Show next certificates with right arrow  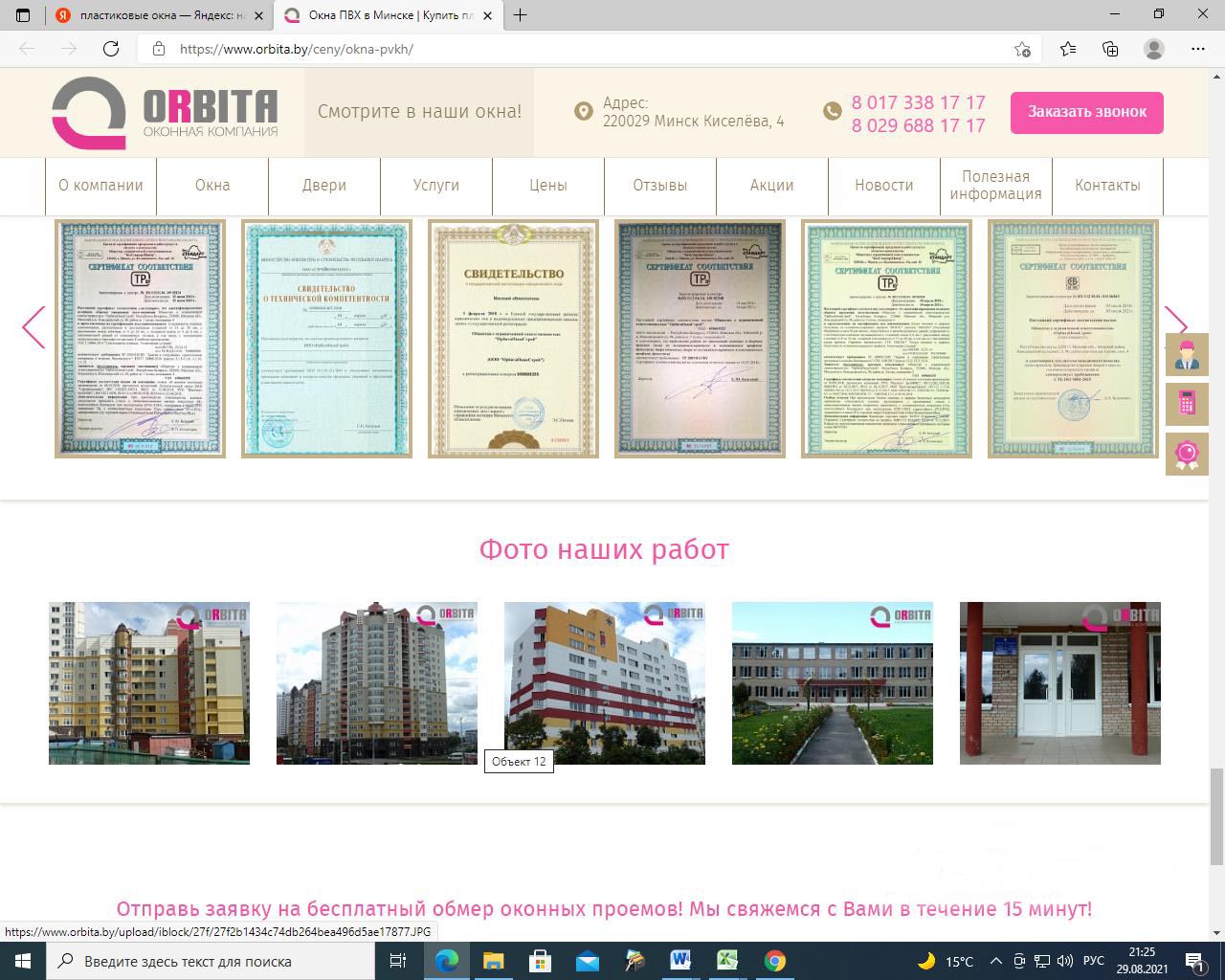pyautogui.click(x=1174, y=327)
